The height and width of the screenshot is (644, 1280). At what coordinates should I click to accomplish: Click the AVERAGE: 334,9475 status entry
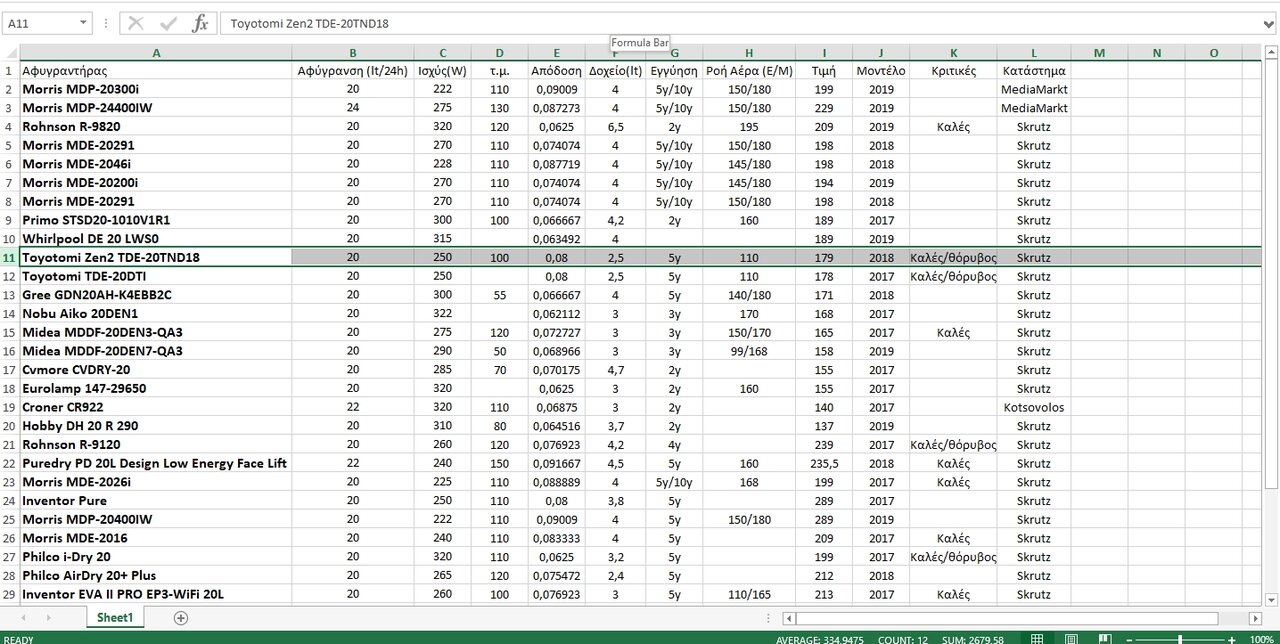tap(819, 638)
